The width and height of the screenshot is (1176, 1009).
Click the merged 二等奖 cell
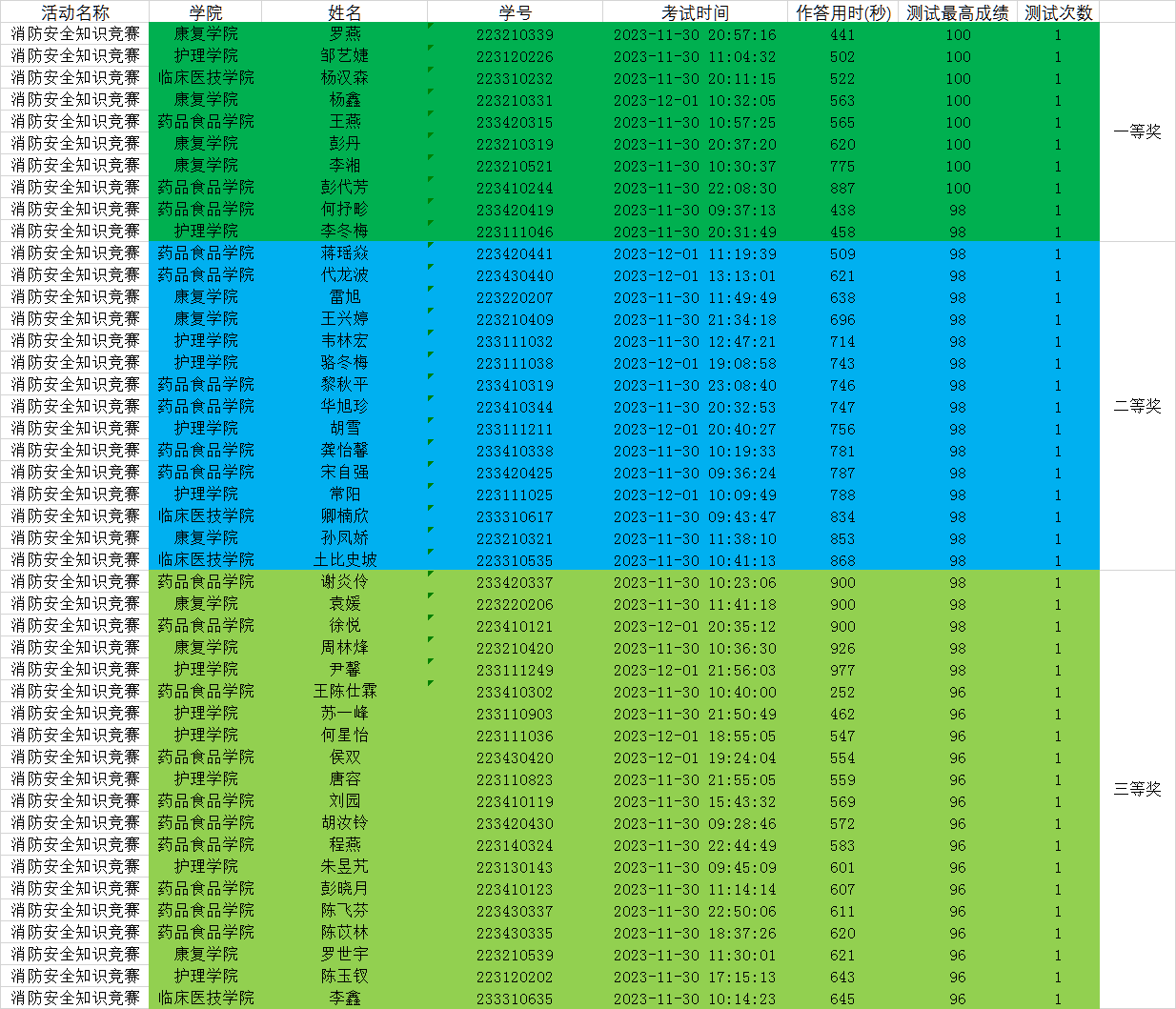point(1138,407)
